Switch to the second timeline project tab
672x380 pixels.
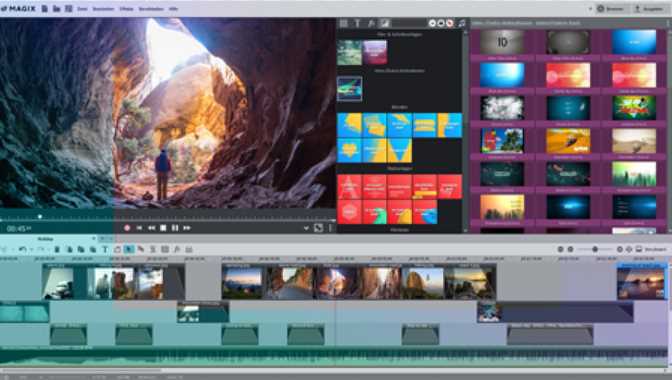[105, 239]
